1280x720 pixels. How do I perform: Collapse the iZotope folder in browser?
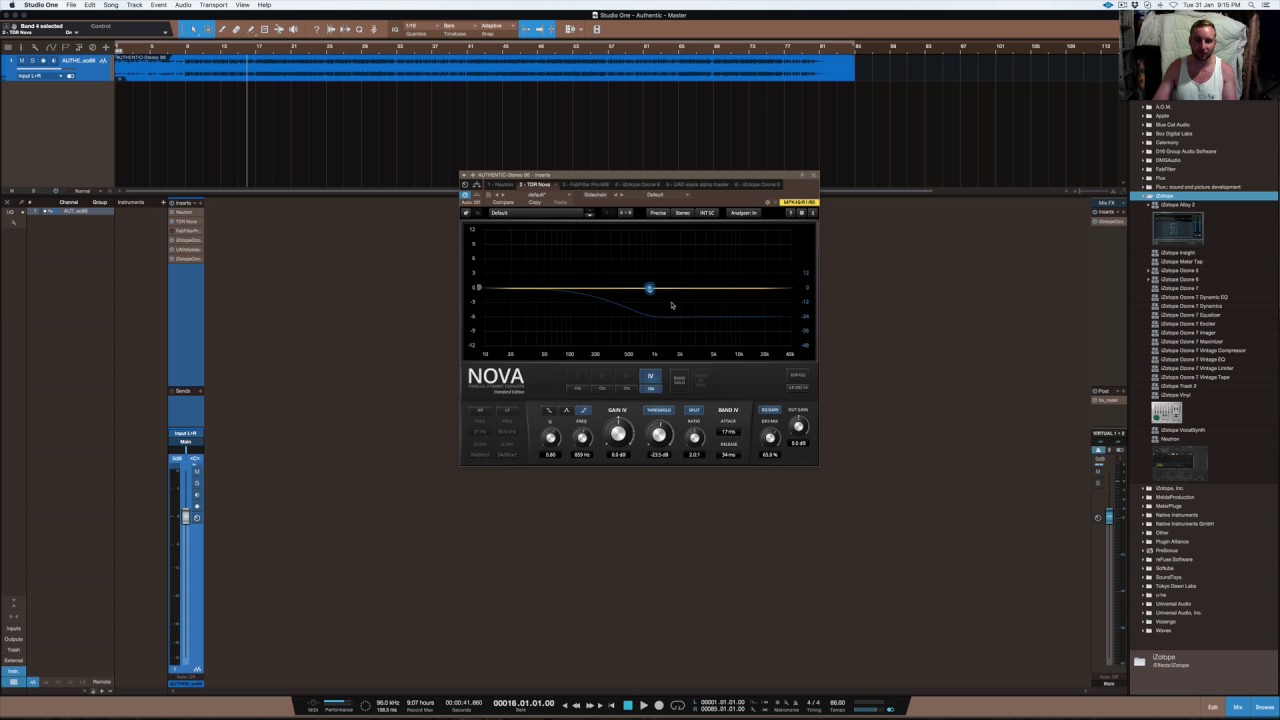(1145, 196)
